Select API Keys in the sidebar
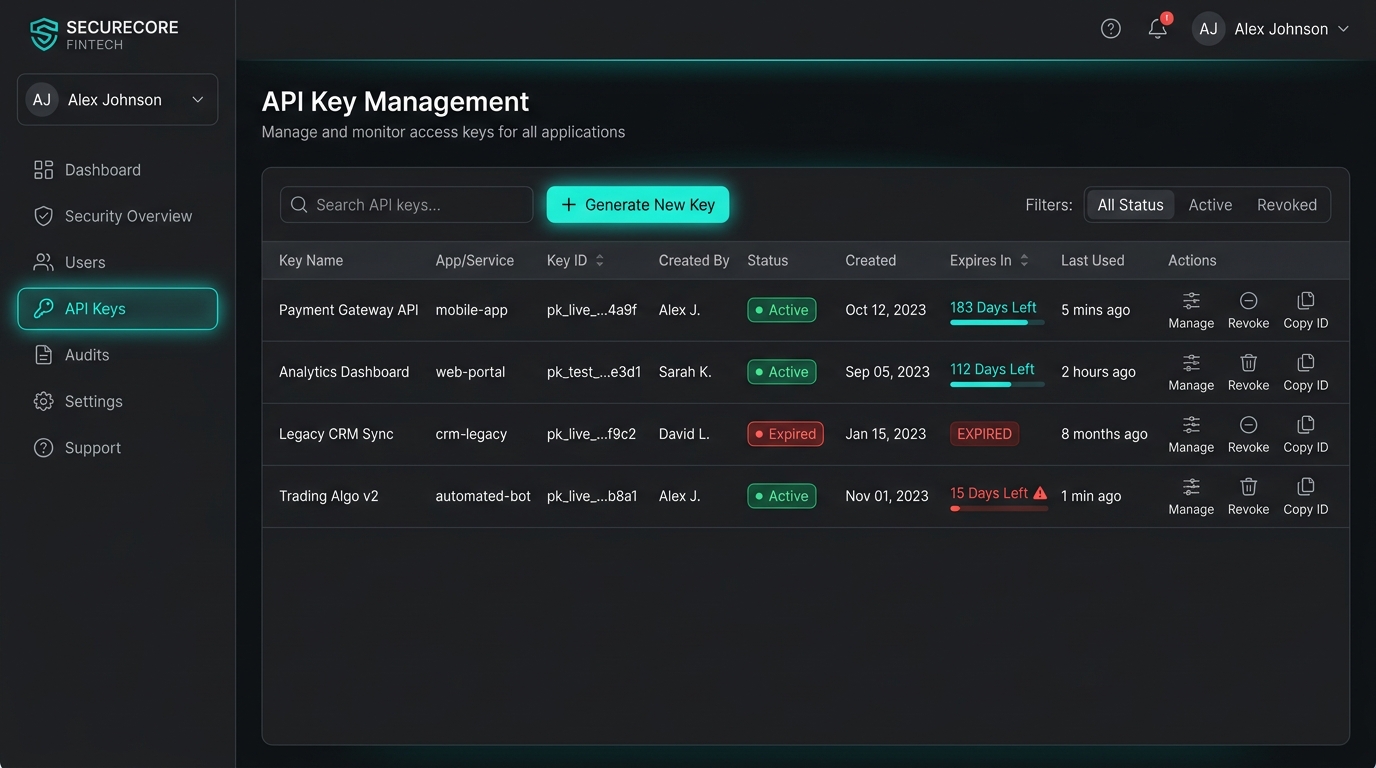This screenshot has height=768, width=1376. [118, 309]
